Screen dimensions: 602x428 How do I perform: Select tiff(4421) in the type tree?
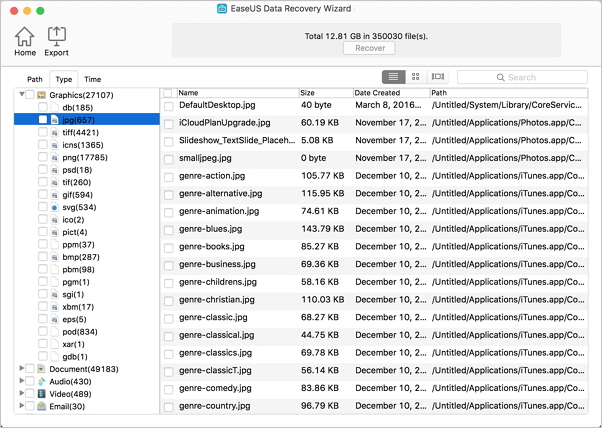point(81,132)
